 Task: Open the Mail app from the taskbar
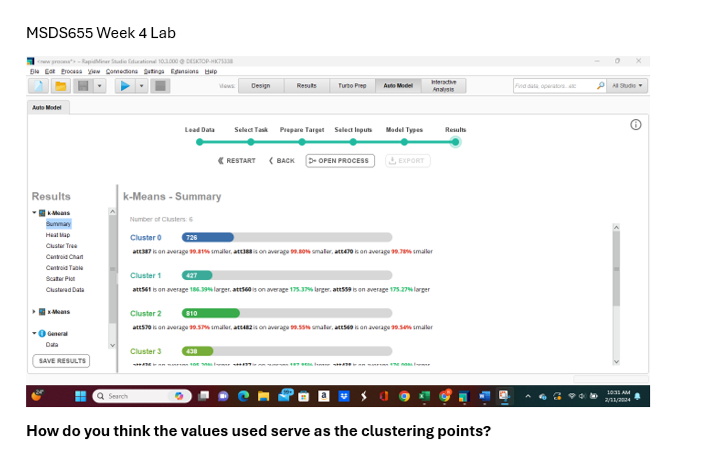(x=284, y=395)
